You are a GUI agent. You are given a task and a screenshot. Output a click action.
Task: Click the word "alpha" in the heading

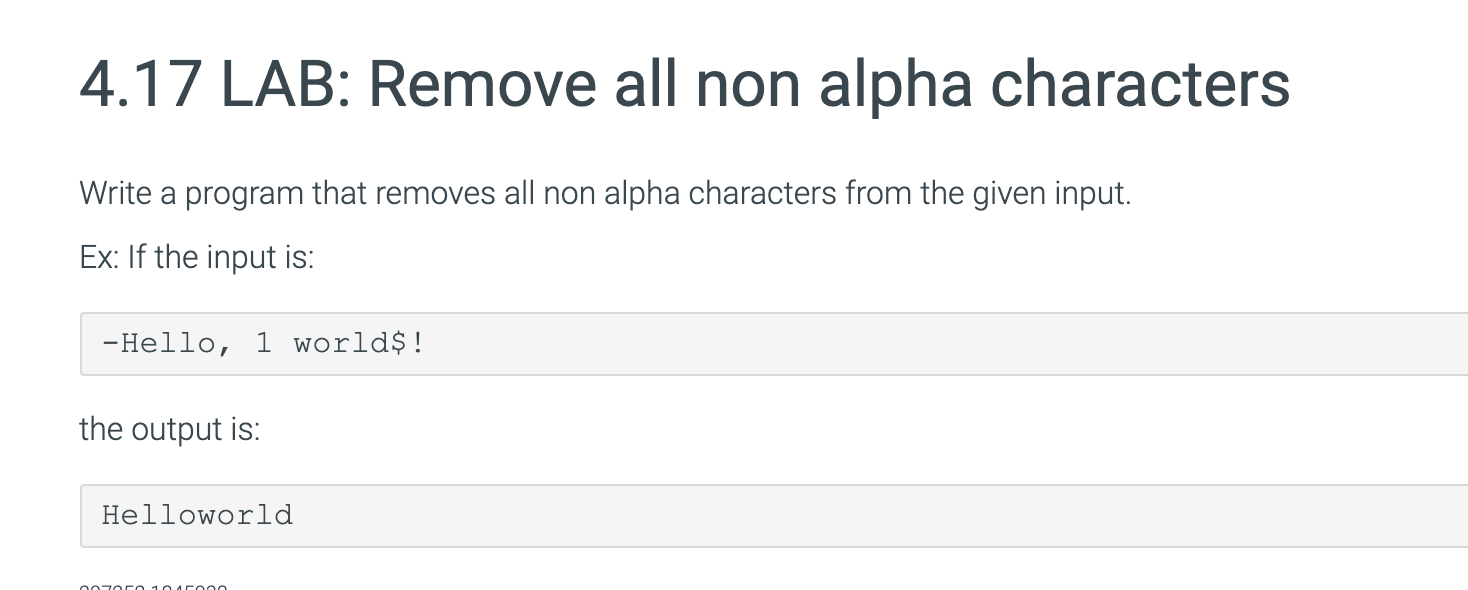click(895, 84)
